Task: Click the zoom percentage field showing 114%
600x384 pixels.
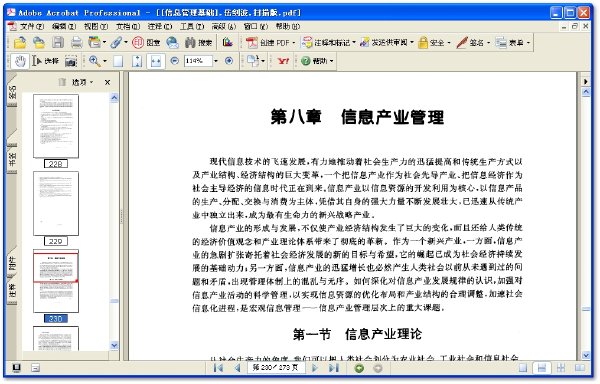Action: click(198, 61)
